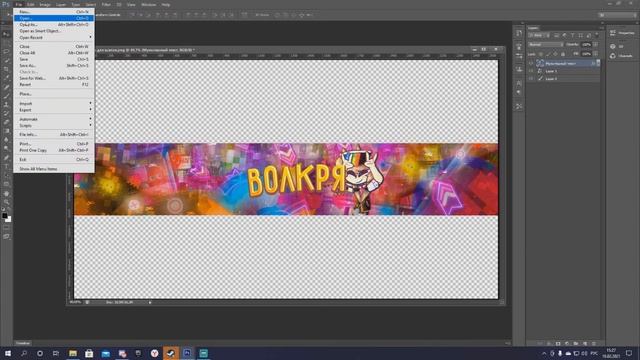Choose Close All in the File menu

click(53, 53)
